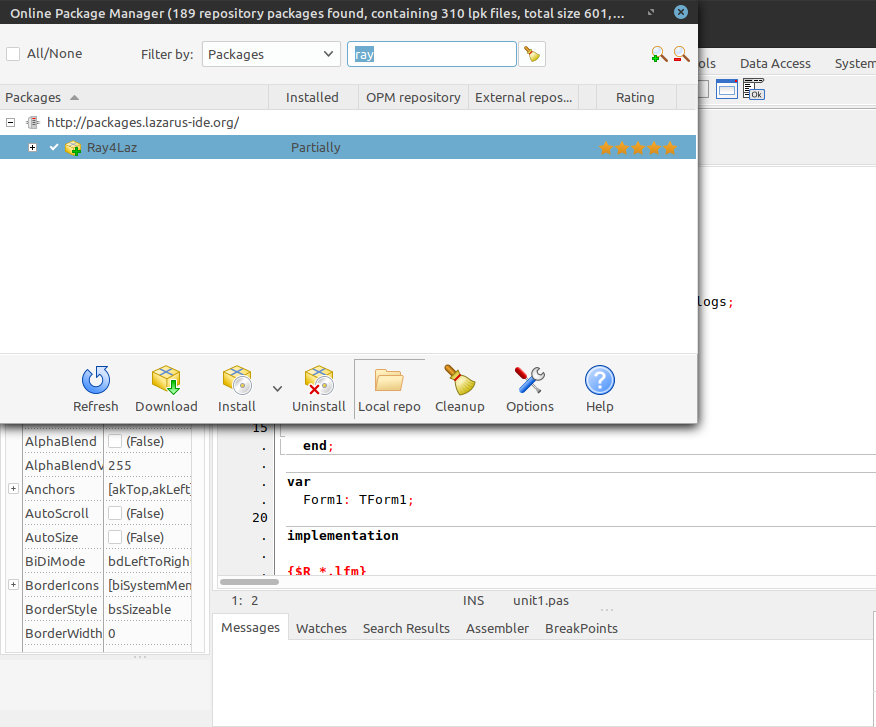Toggle the Ray4Laz package checkmark

point(54,147)
